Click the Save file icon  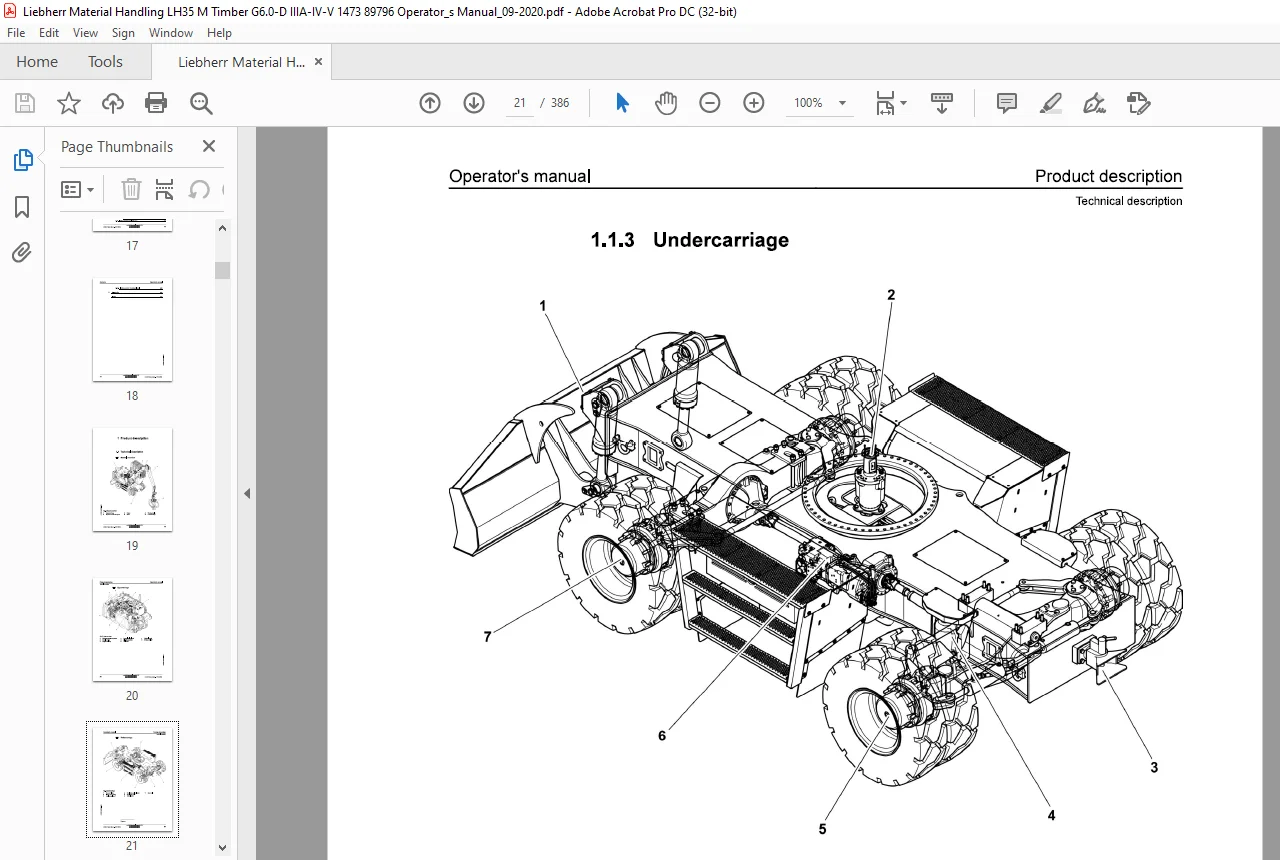point(25,103)
